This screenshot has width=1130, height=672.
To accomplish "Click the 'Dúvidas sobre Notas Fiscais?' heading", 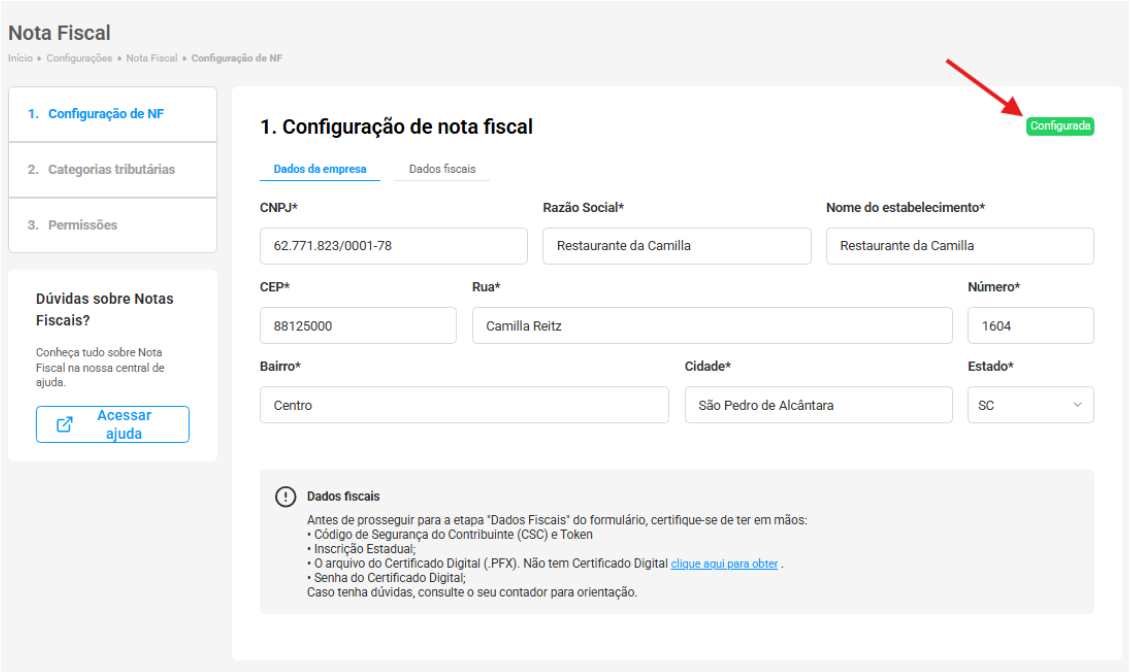I will [x=104, y=309].
